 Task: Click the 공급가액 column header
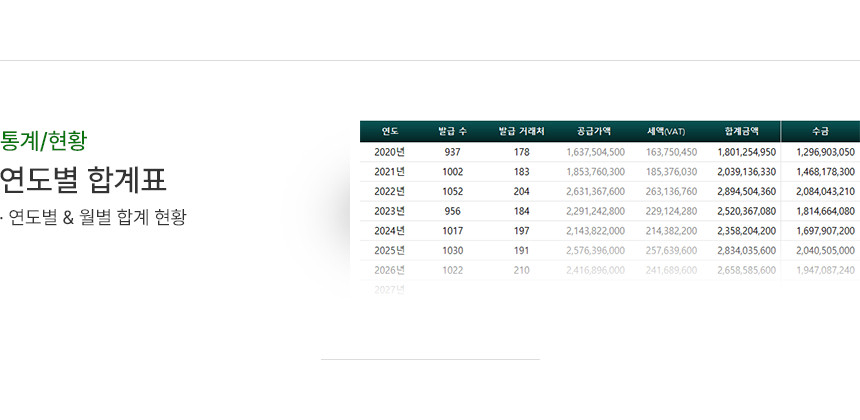point(595,131)
